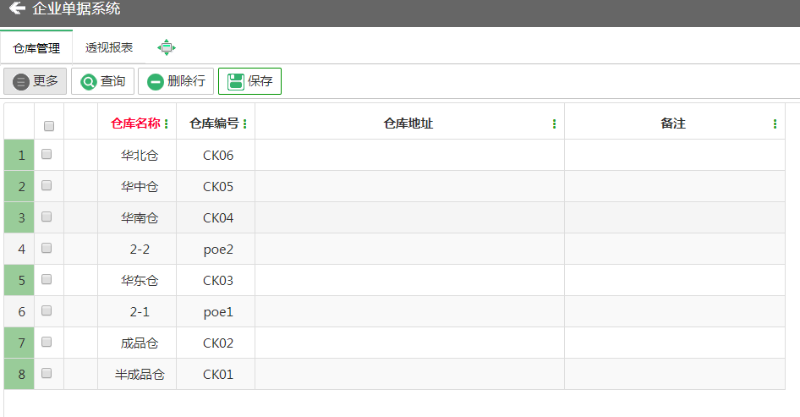Screen dimensions: 800x417
Task: Open the 仓库编号 column options menu
Action: point(245,124)
